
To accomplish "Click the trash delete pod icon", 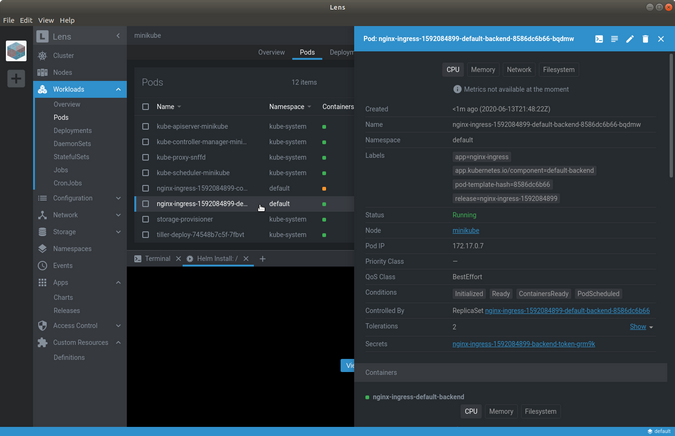I will [645, 39].
